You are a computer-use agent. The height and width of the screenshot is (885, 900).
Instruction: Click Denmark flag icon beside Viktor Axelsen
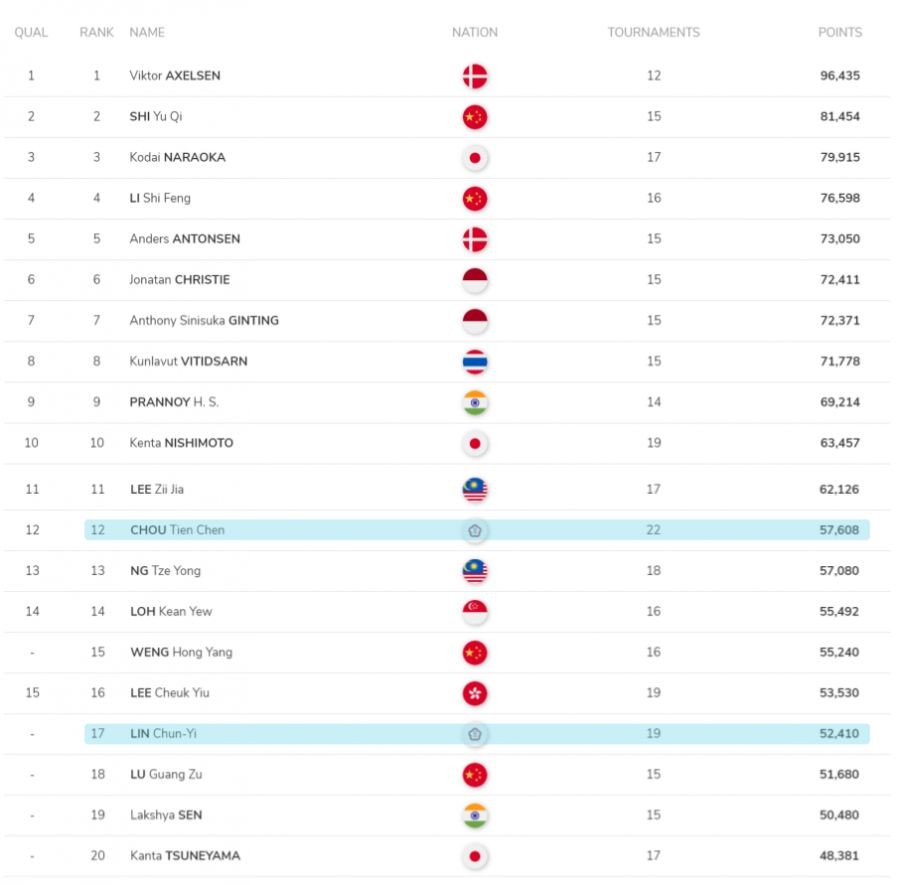[x=474, y=76]
